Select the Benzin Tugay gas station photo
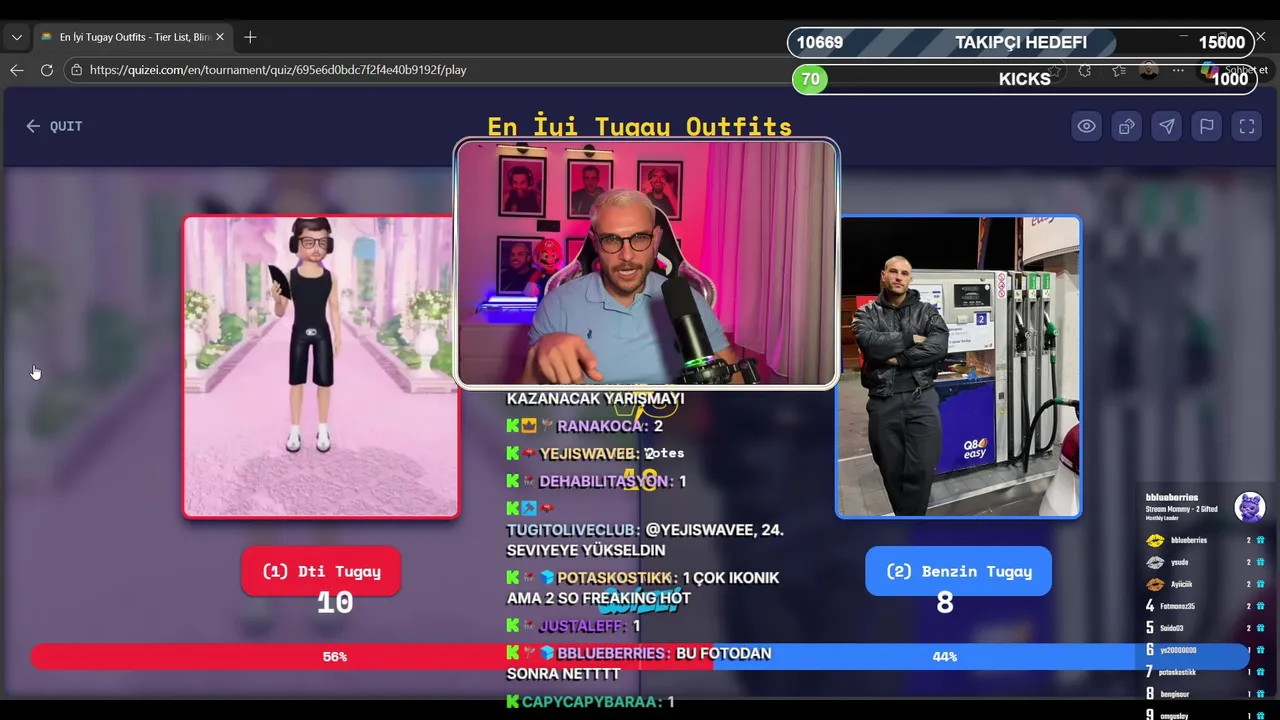 point(958,367)
